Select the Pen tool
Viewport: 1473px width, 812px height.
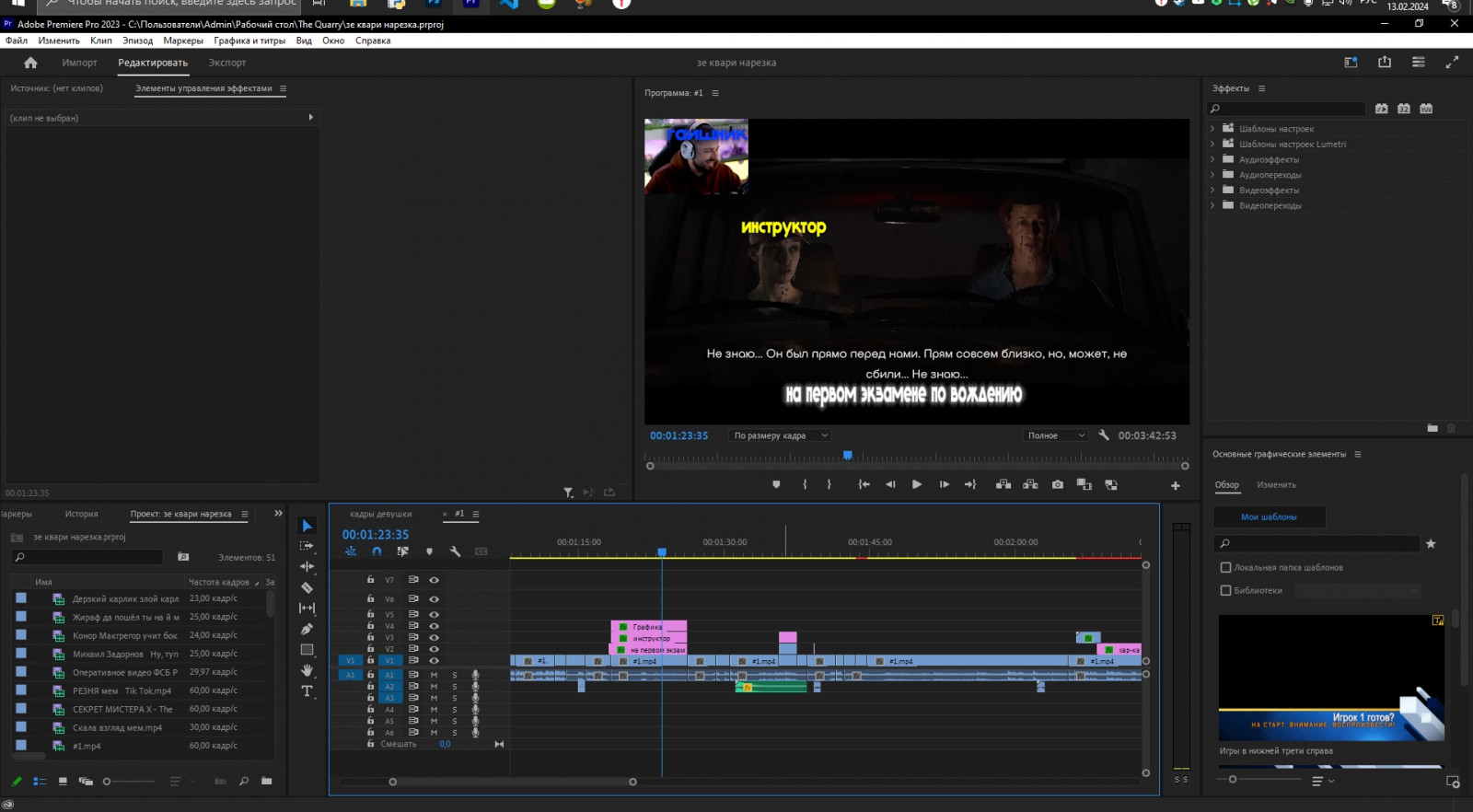(307, 630)
